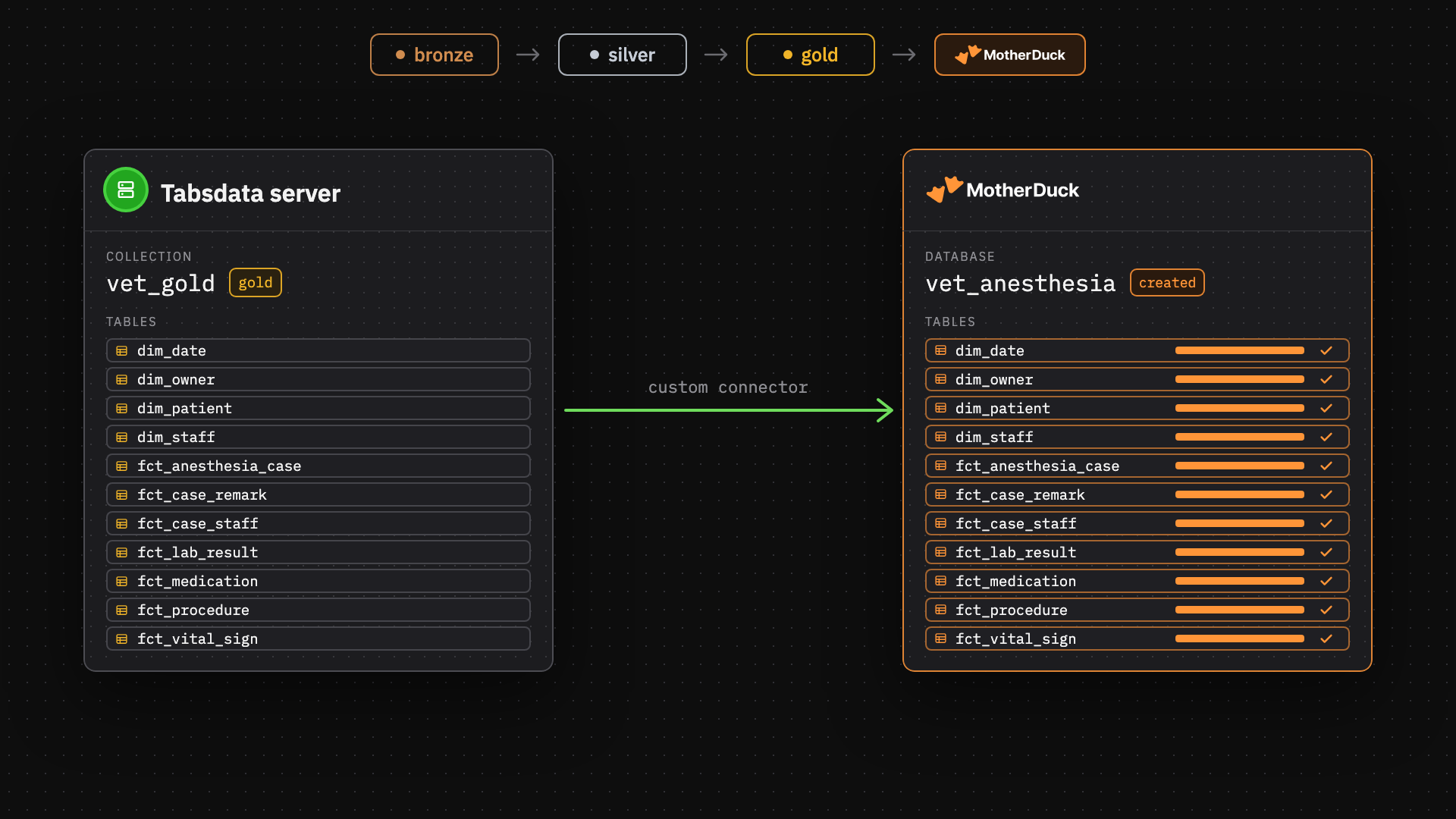Select dim_staff row in Tabsdata tables
The image size is (1456, 819).
[318, 437]
